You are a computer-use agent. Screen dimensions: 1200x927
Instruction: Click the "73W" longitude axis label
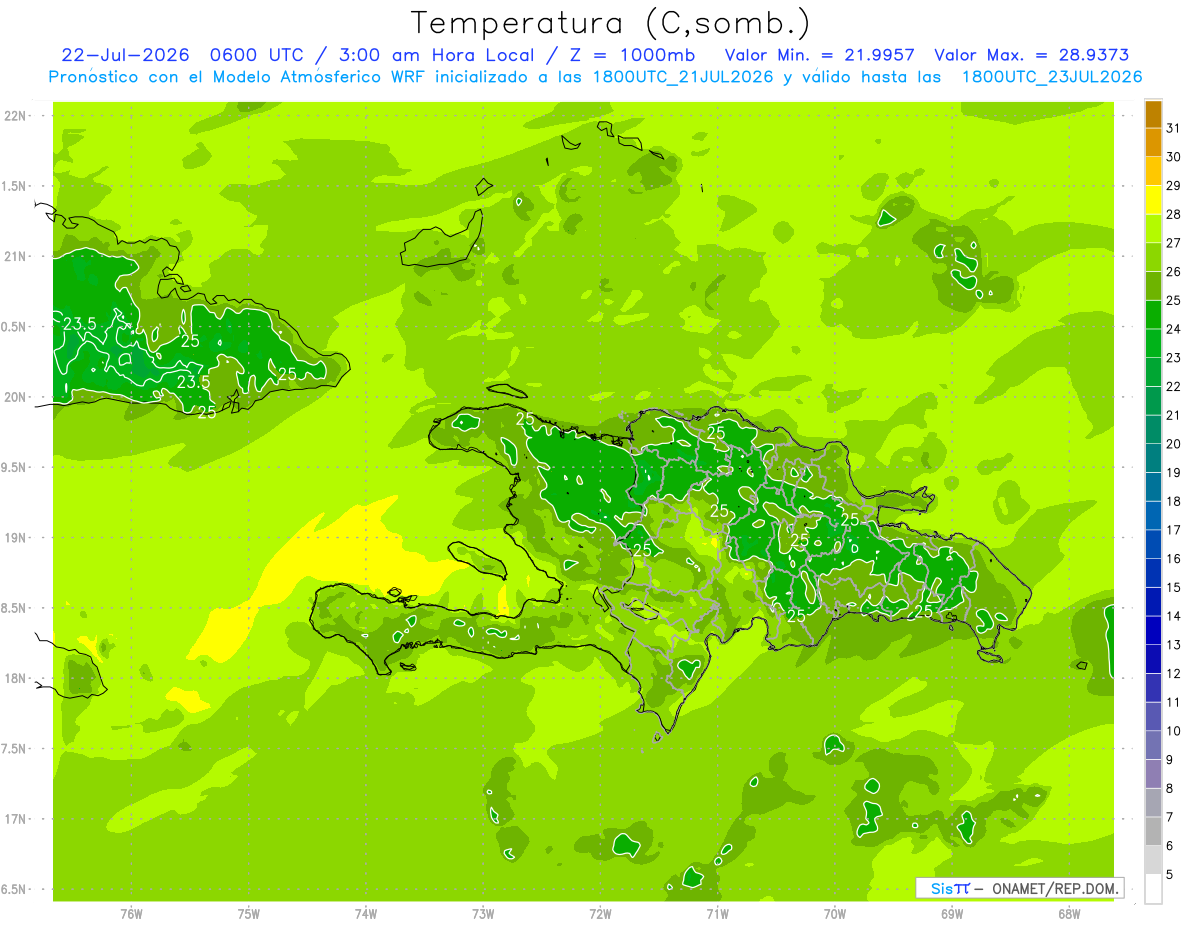pyautogui.click(x=483, y=913)
